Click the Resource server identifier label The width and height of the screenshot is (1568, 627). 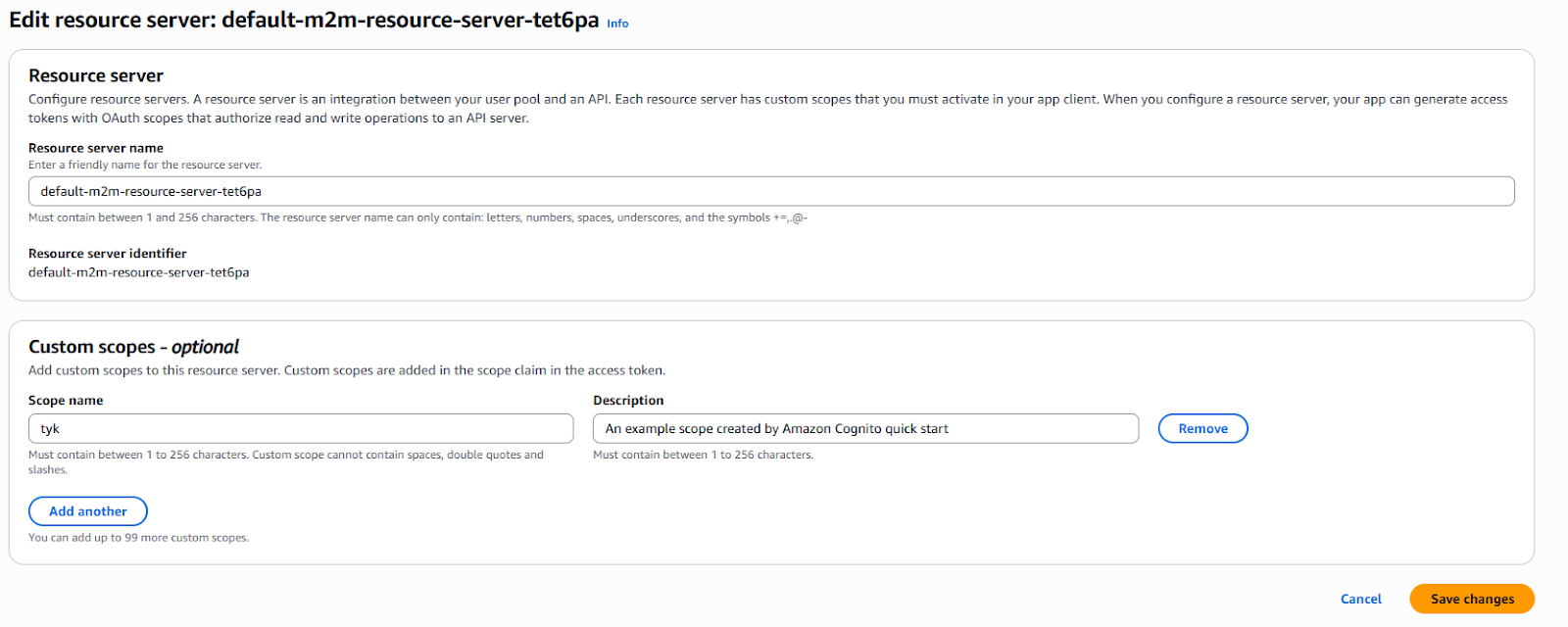point(108,253)
